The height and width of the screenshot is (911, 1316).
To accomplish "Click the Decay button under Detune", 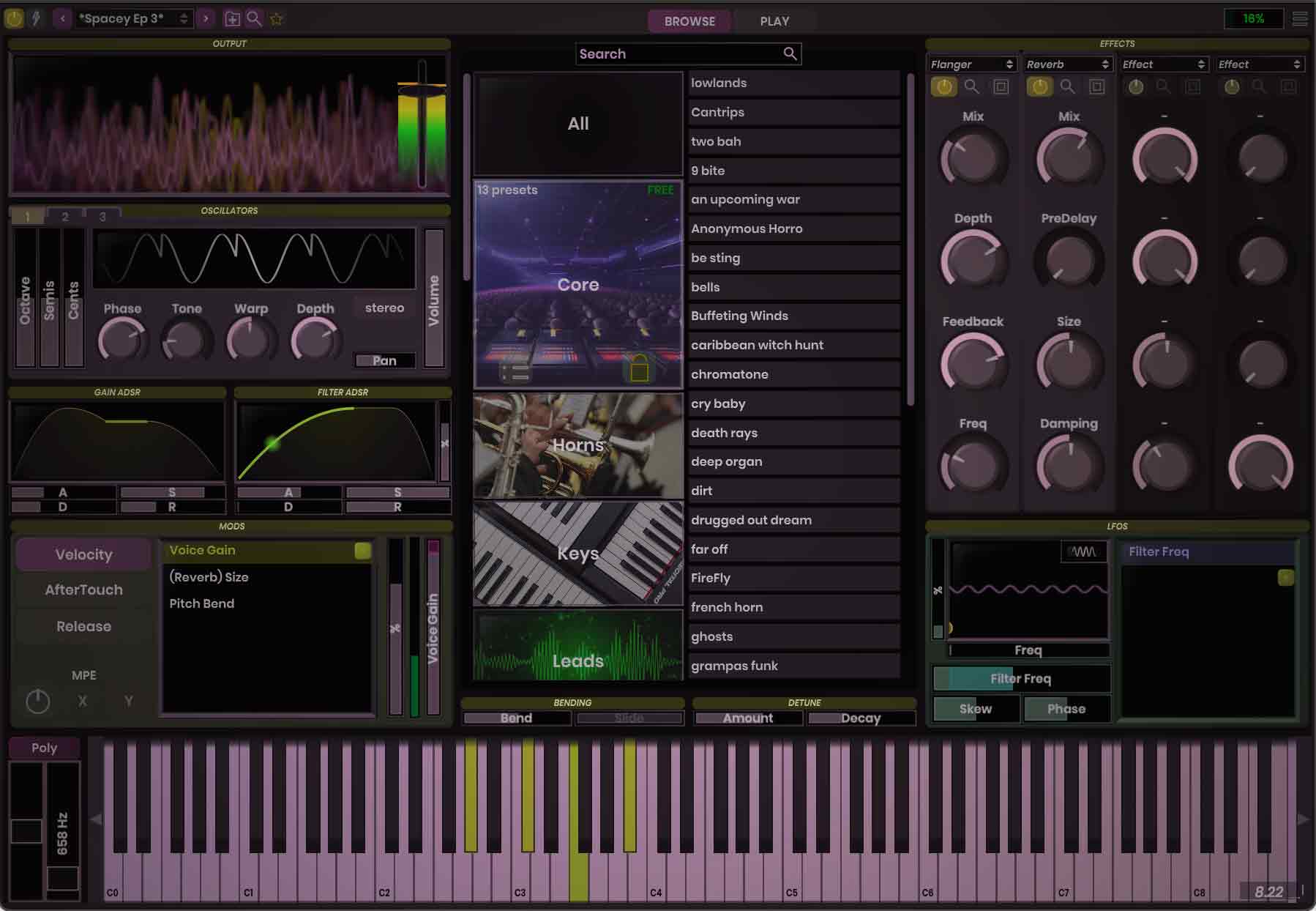I will 861,718.
